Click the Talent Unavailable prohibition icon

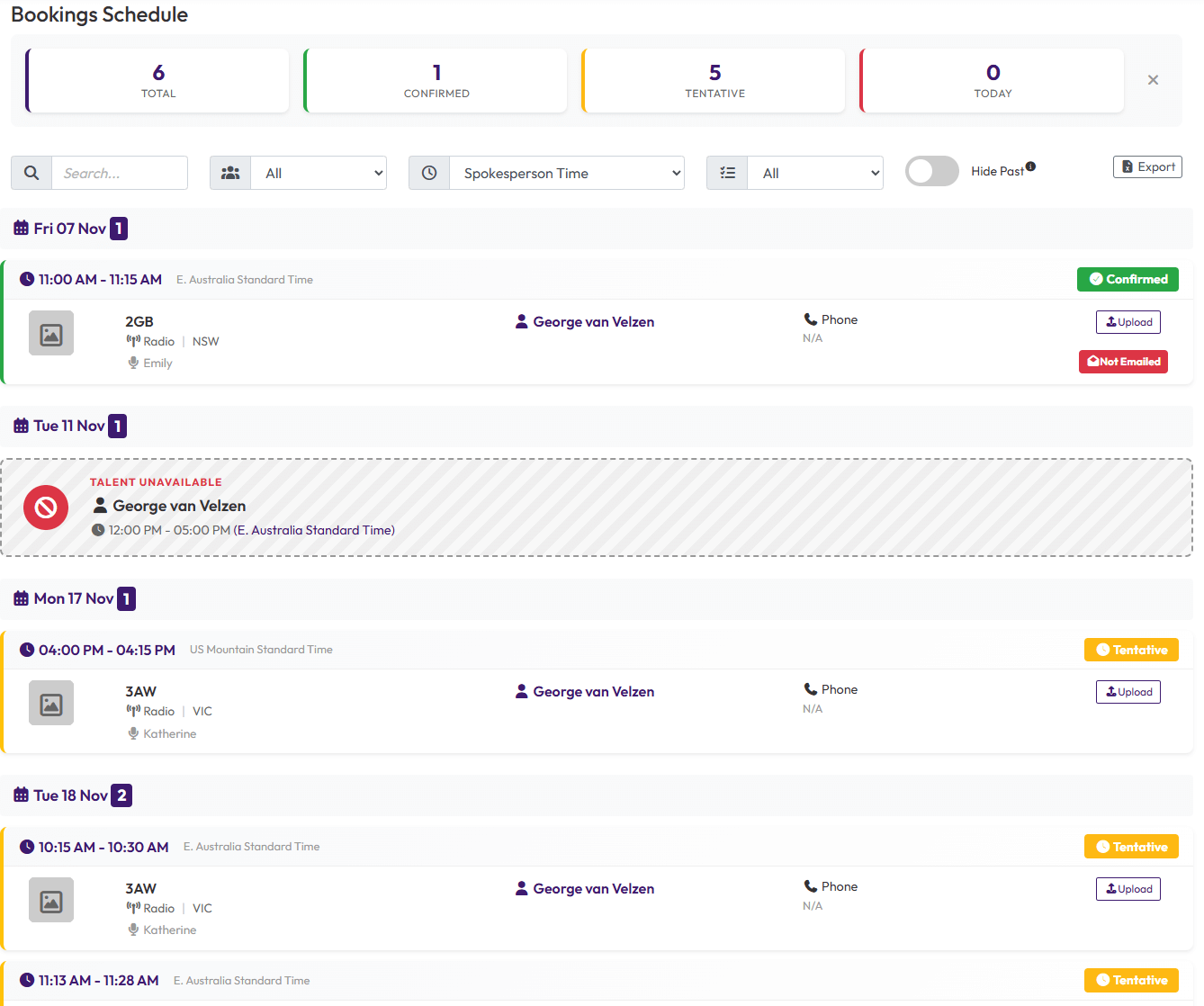45,507
